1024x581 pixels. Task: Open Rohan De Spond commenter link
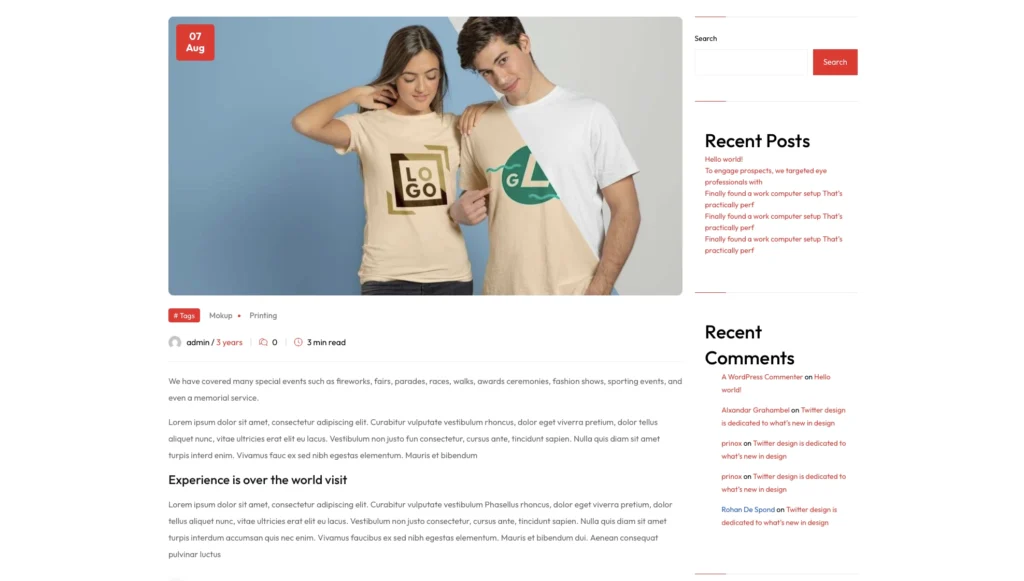click(x=748, y=509)
